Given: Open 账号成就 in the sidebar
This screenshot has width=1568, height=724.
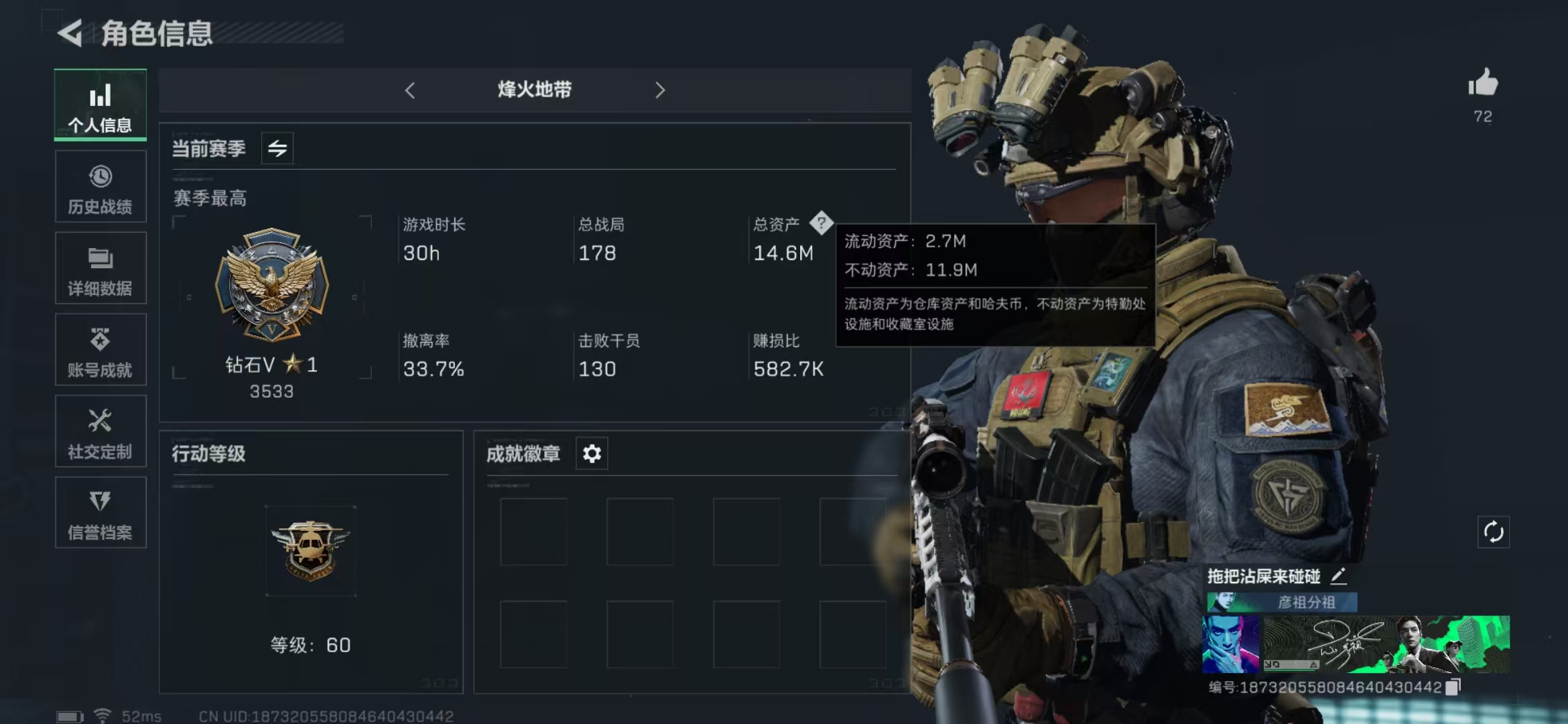Looking at the screenshot, I should click(x=101, y=349).
